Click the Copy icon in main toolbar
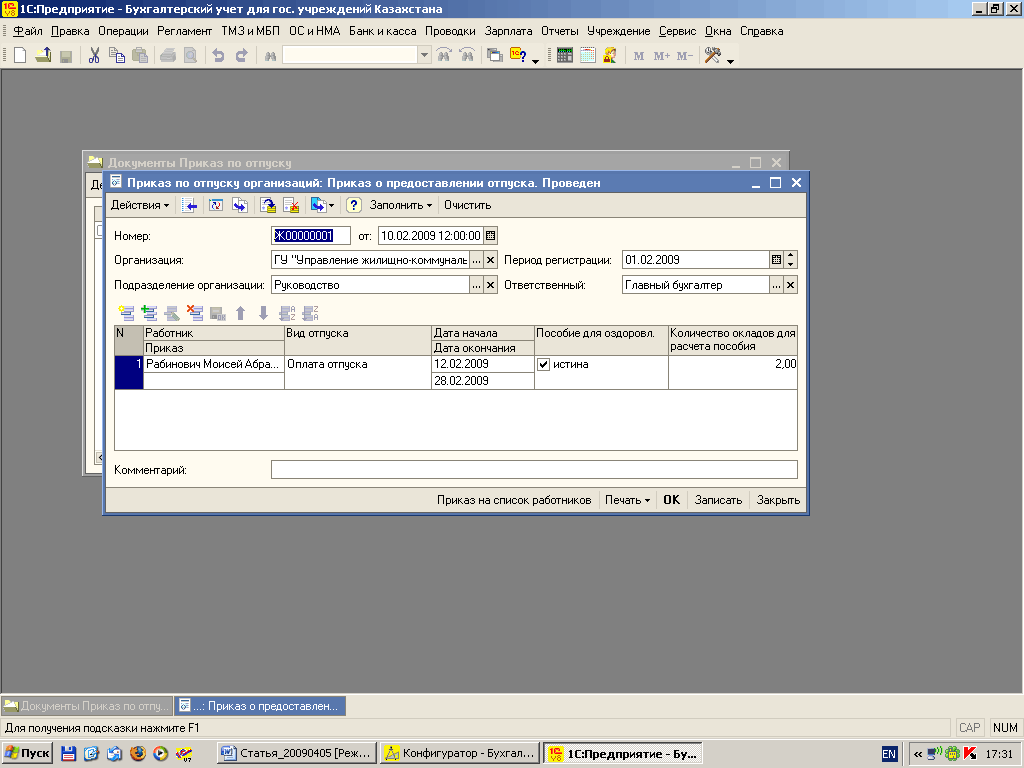The height and width of the screenshot is (768, 1024). (117, 56)
